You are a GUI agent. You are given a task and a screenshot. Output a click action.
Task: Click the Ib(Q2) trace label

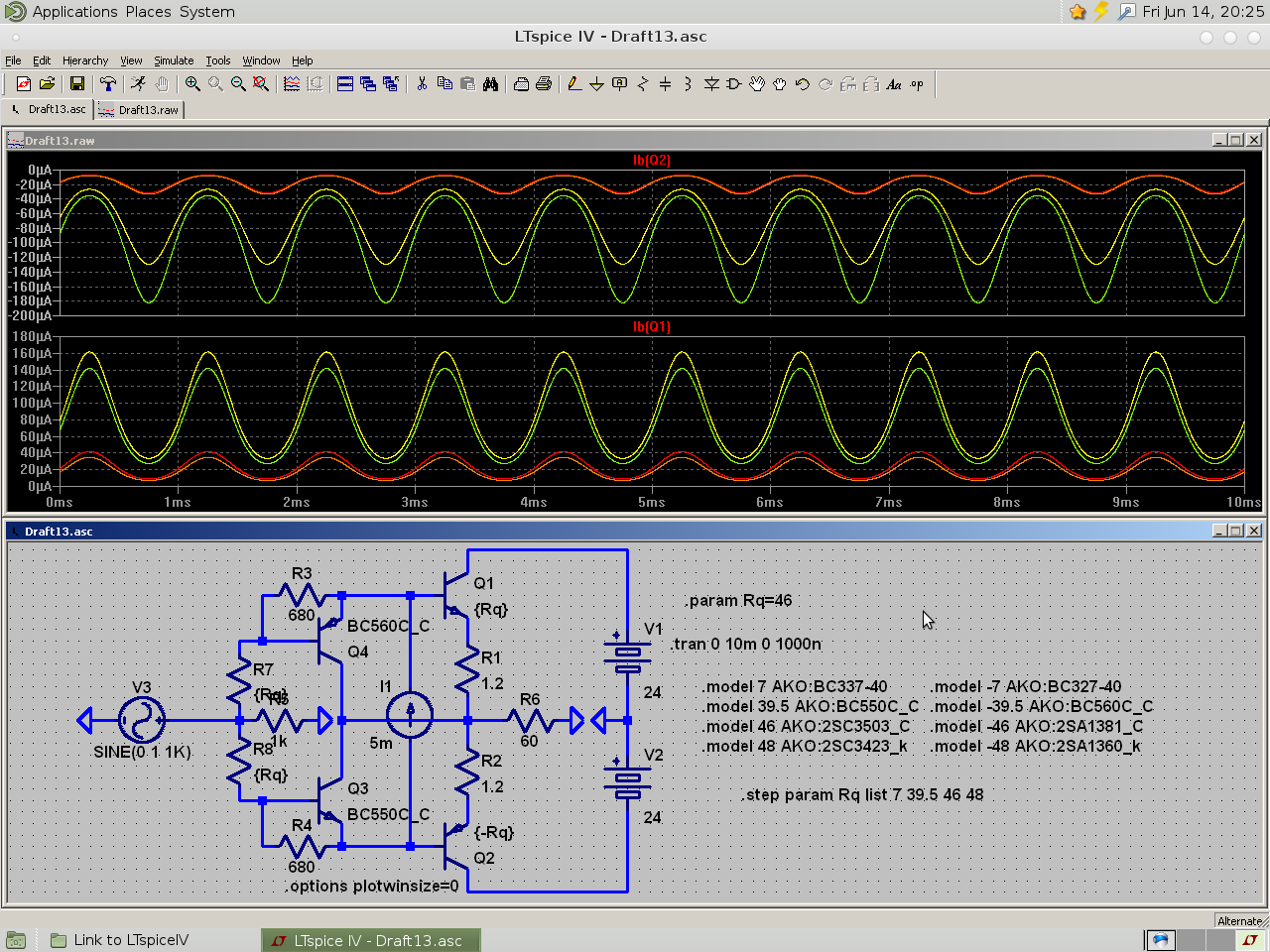(652, 160)
